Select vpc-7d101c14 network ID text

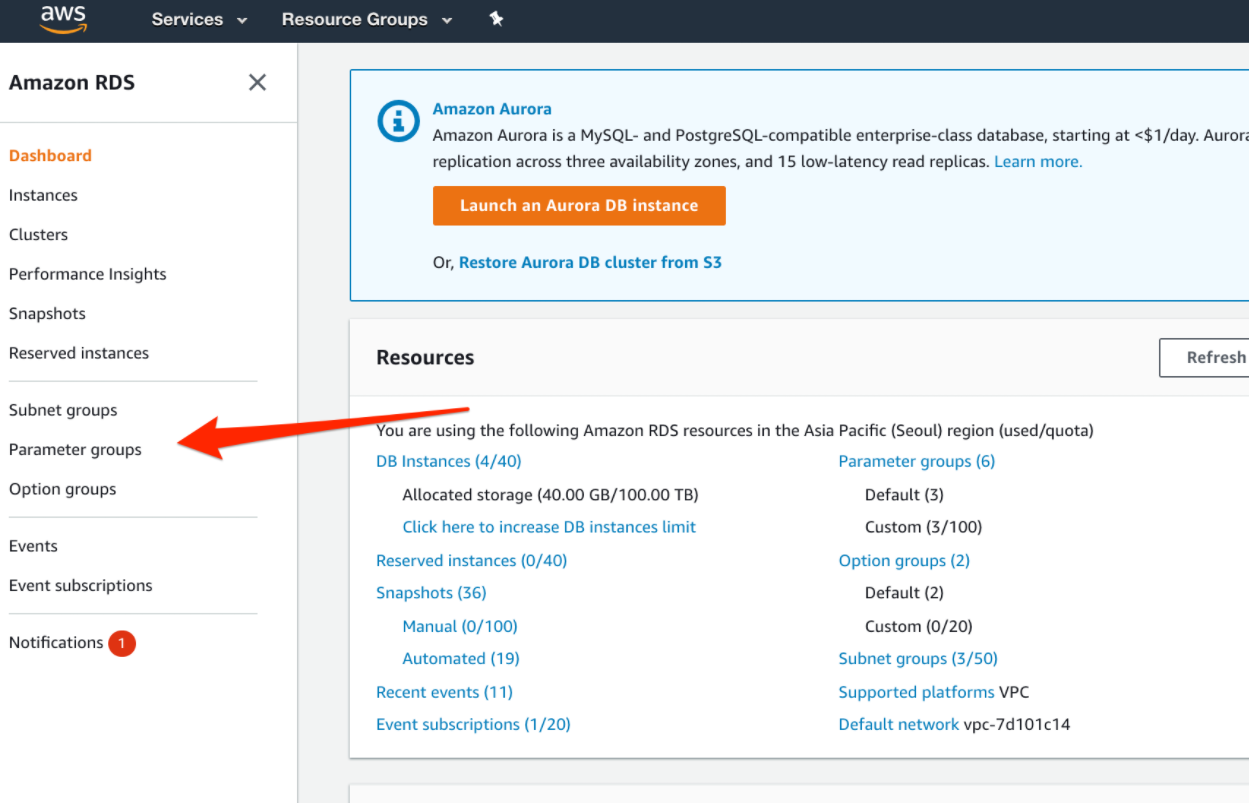pyautogui.click(x=1017, y=725)
